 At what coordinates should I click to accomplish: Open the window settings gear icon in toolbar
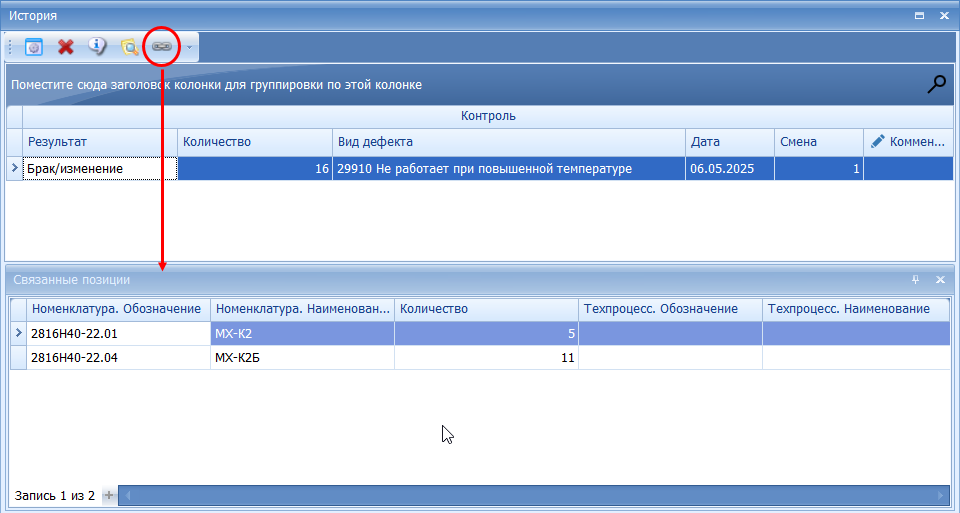coord(34,47)
